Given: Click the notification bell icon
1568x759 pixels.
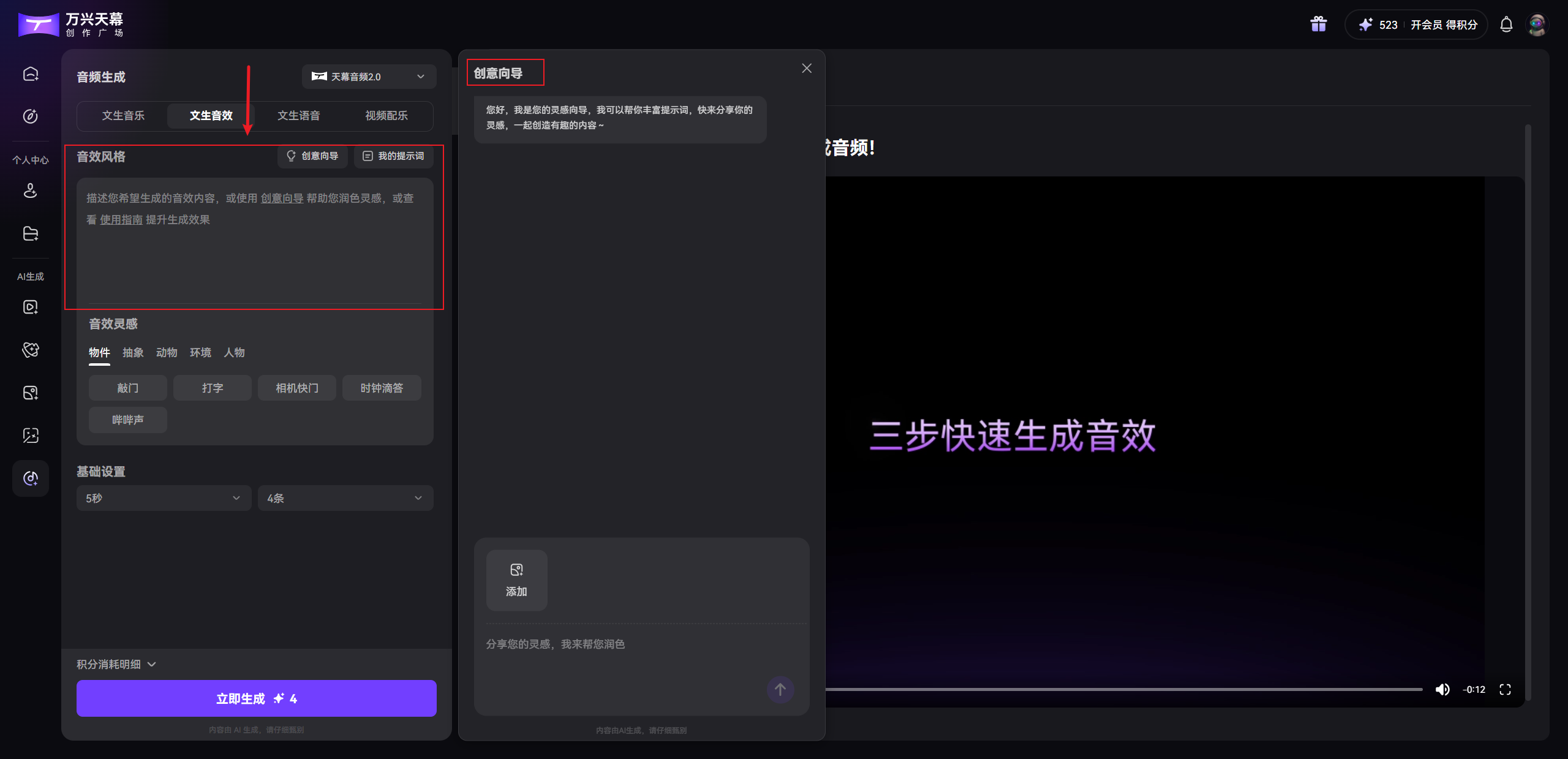Looking at the screenshot, I should tap(1506, 25).
